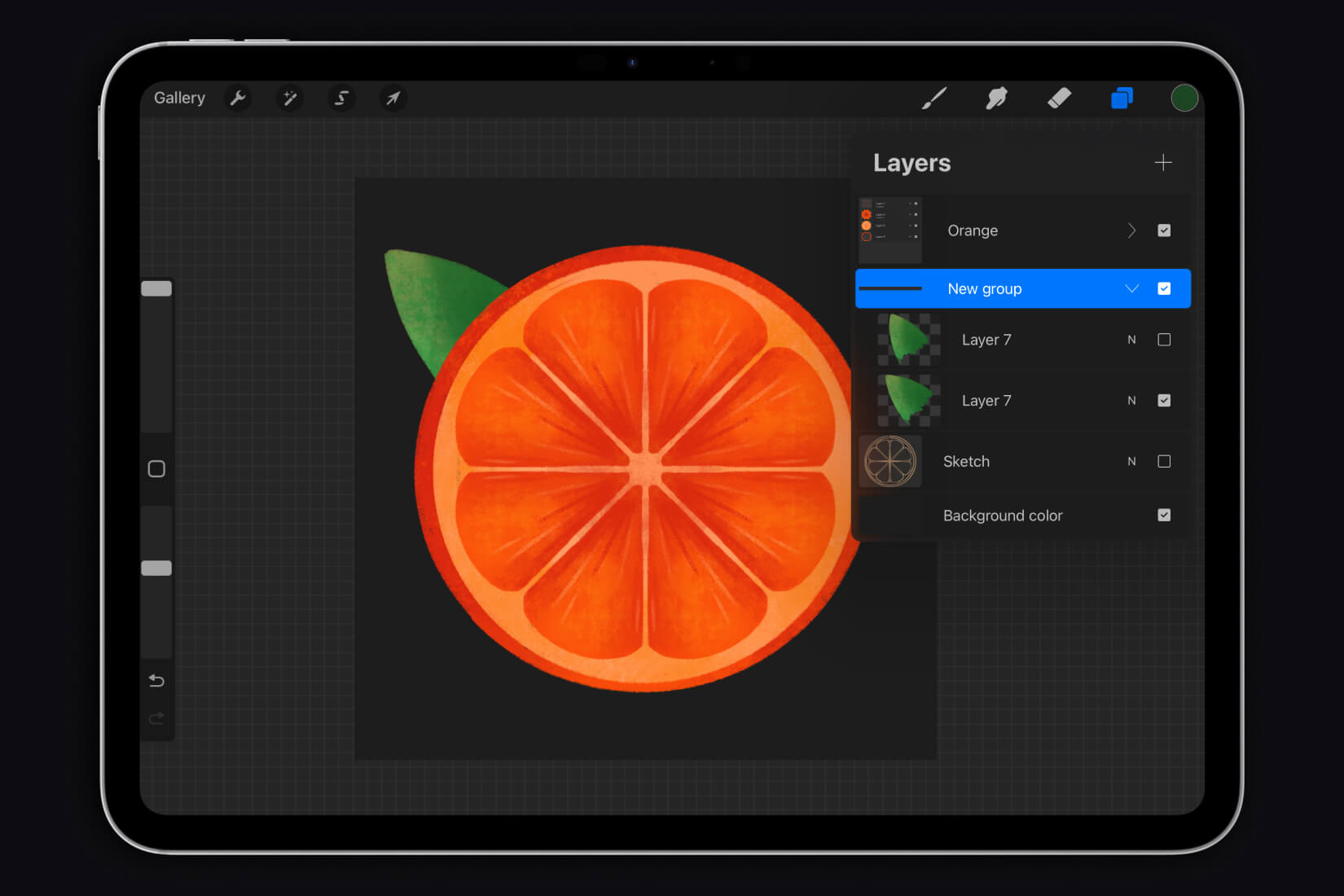
Task: Hide the visible lower Layer 7
Action: (x=1164, y=400)
